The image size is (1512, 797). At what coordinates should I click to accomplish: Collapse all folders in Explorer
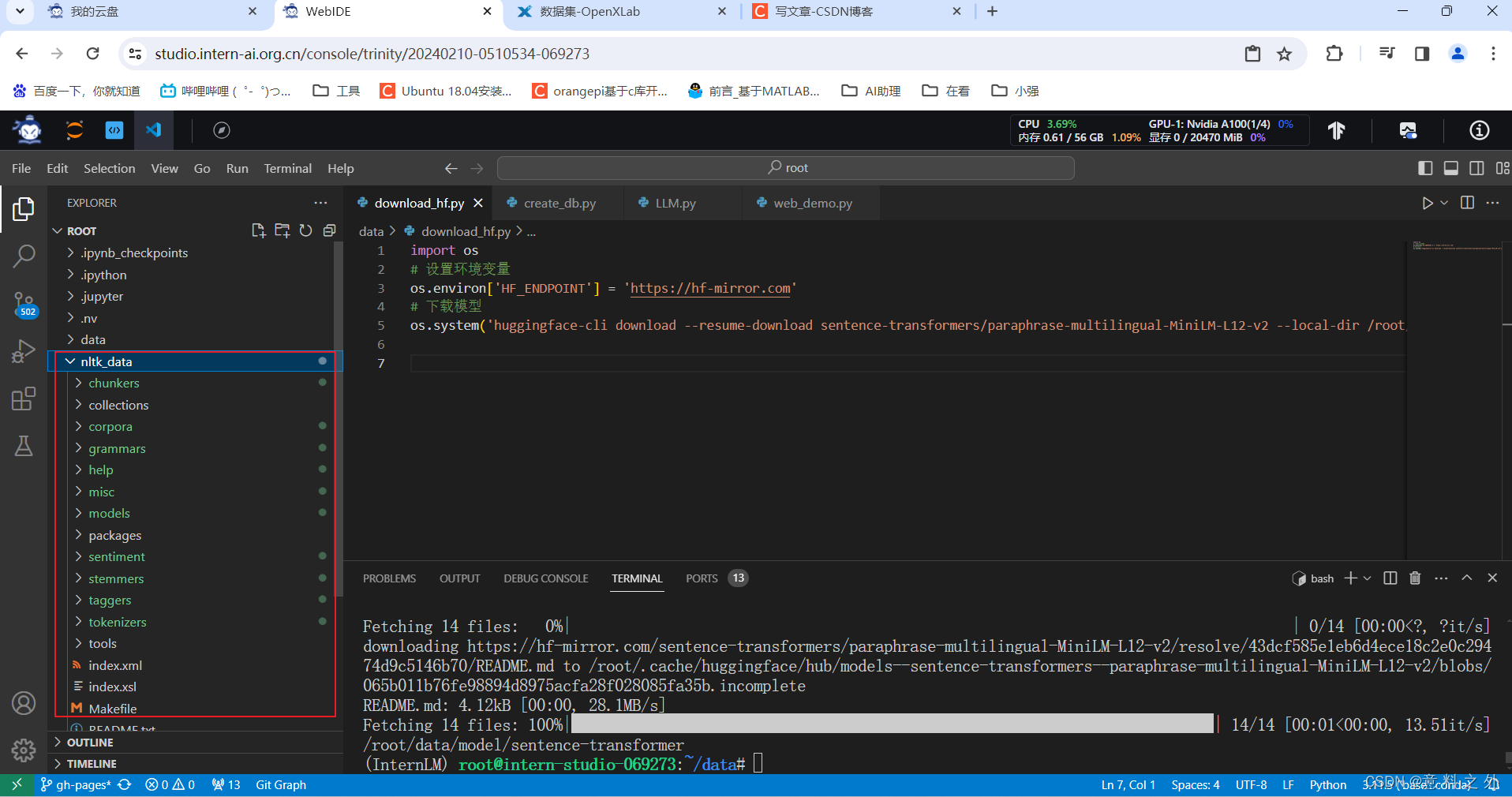pyautogui.click(x=329, y=230)
